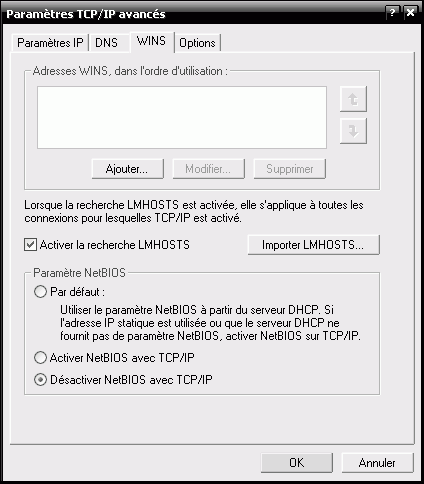This screenshot has height=484, width=424.
Task: Select Activer NetBIOS avec TCP/IP
Action: [x=40, y=358]
